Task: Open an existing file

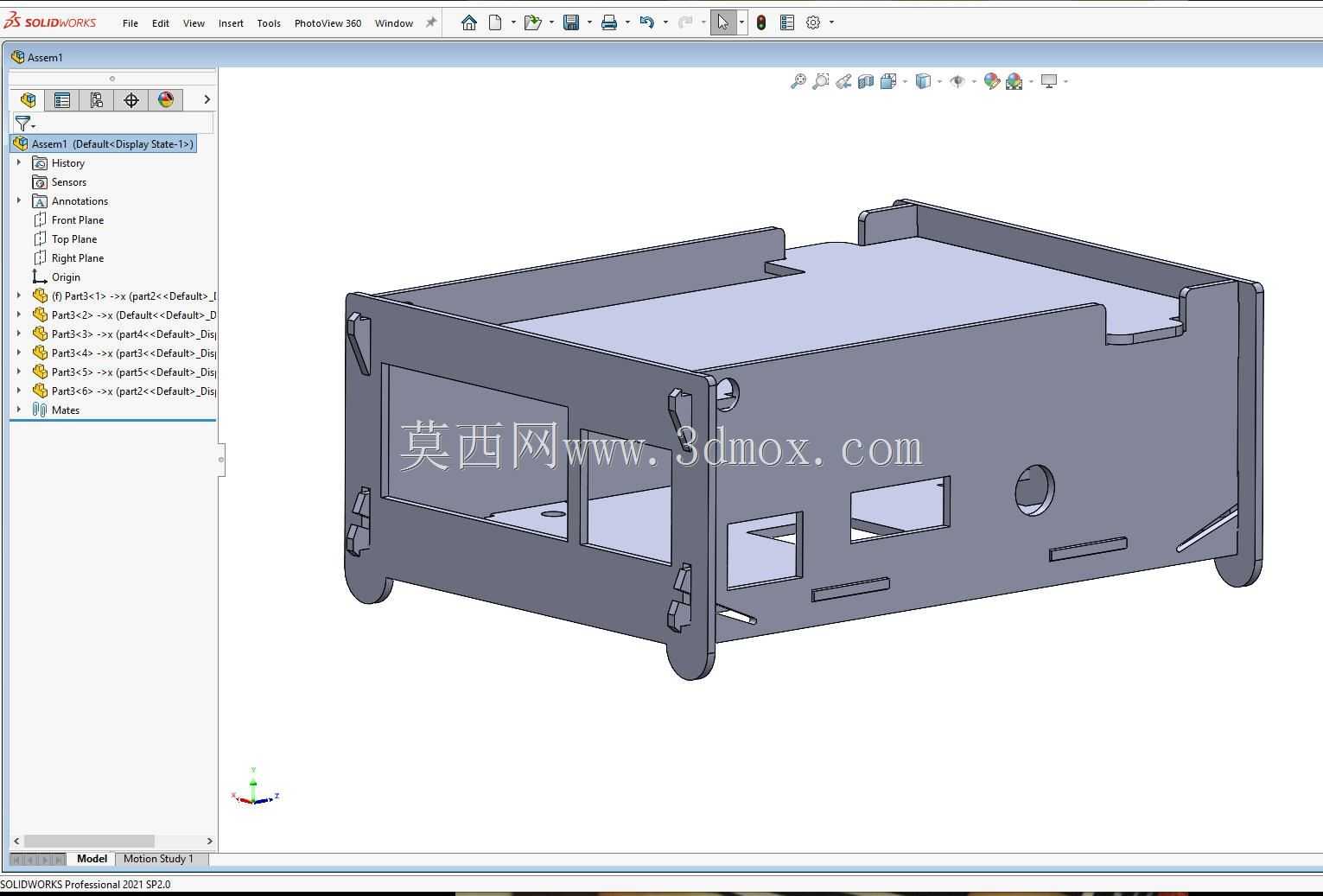Action: pos(532,22)
